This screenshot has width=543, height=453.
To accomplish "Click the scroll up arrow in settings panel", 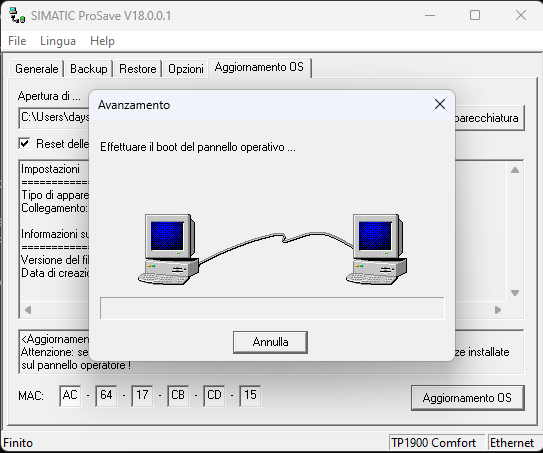I will pos(515,170).
